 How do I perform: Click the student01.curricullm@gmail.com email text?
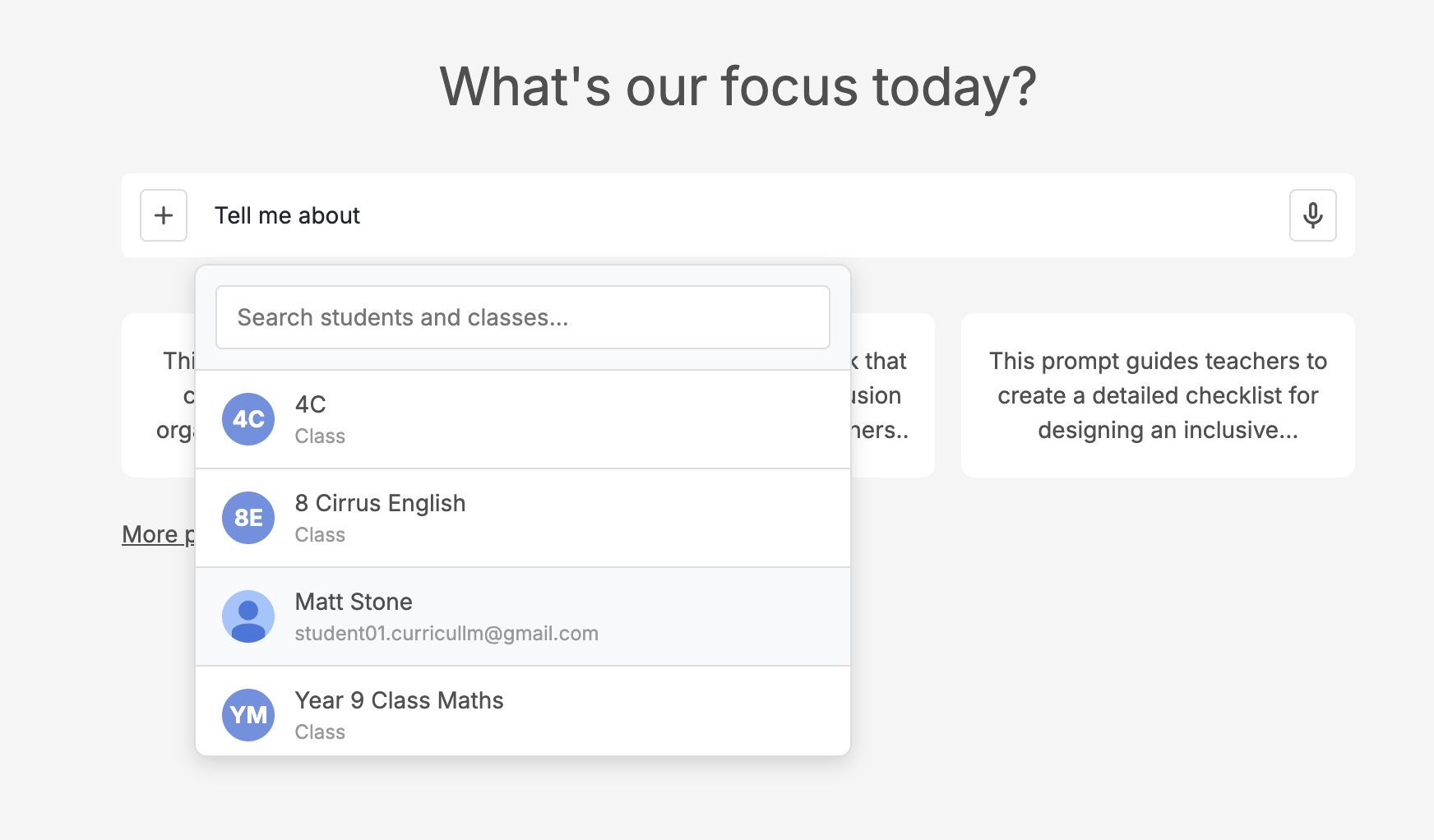tap(446, 634)
